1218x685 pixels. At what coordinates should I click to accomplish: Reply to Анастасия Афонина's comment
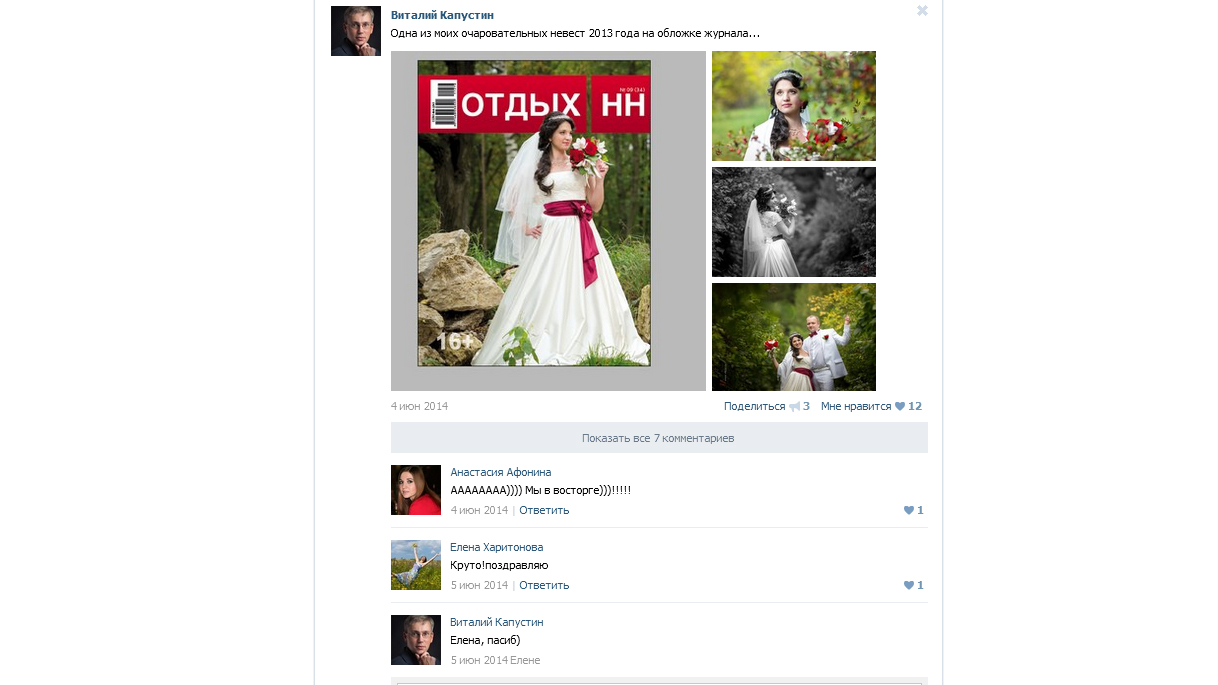point(544,510)
